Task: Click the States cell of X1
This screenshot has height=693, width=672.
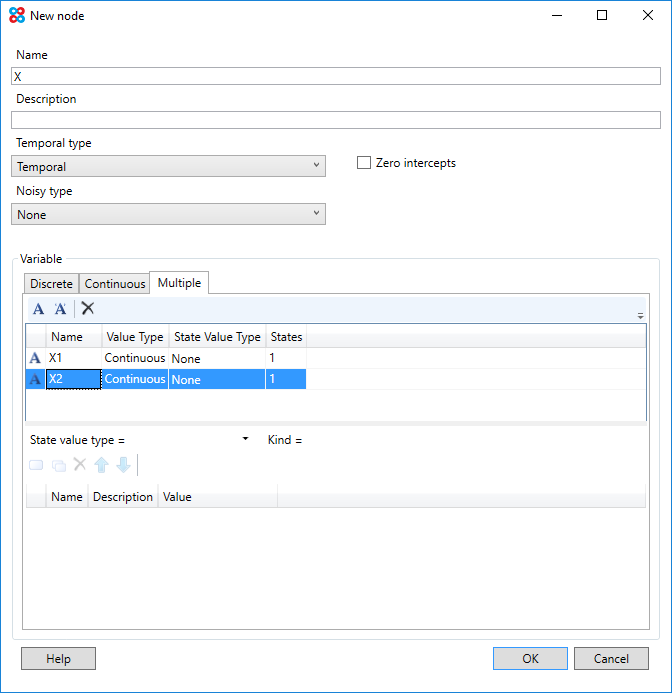Action: tap(286, 358)
